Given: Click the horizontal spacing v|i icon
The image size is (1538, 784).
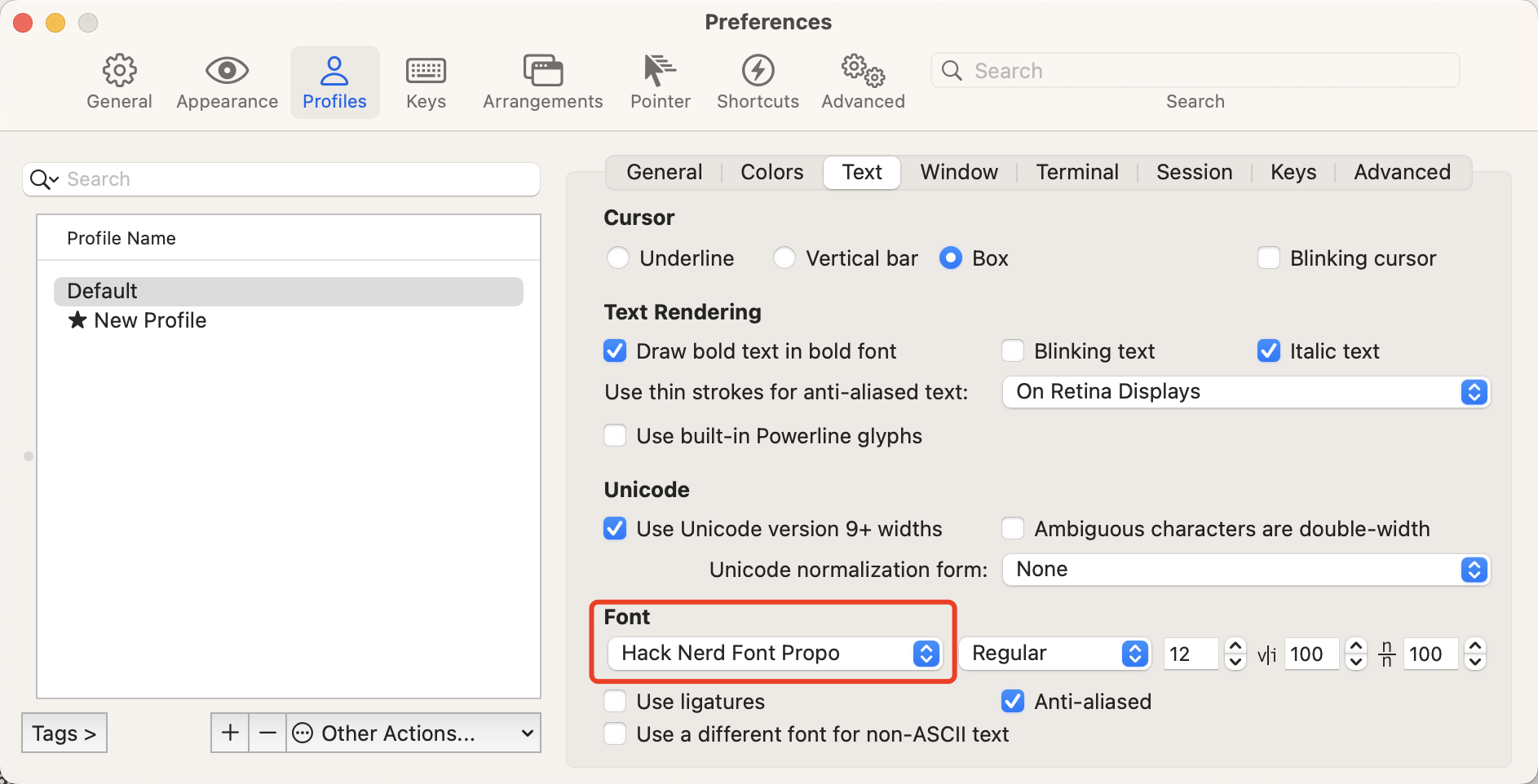Looking at the screenshot, I should point(1266,654).
